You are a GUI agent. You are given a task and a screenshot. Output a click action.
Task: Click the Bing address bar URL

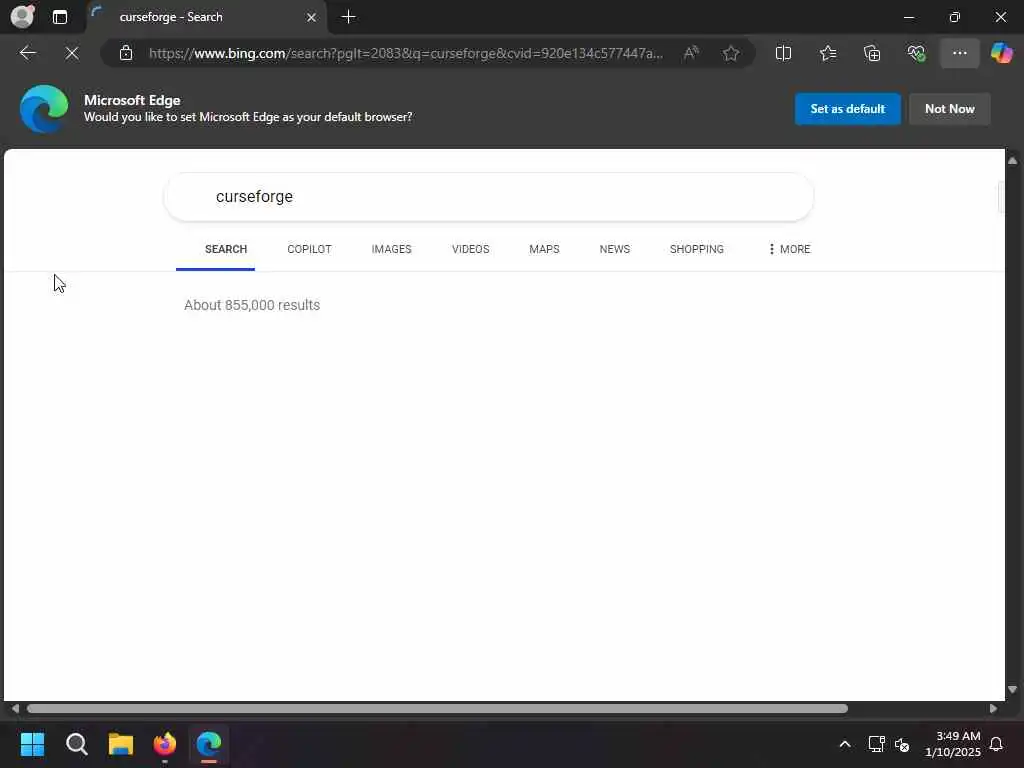click(x=405, y=53)
